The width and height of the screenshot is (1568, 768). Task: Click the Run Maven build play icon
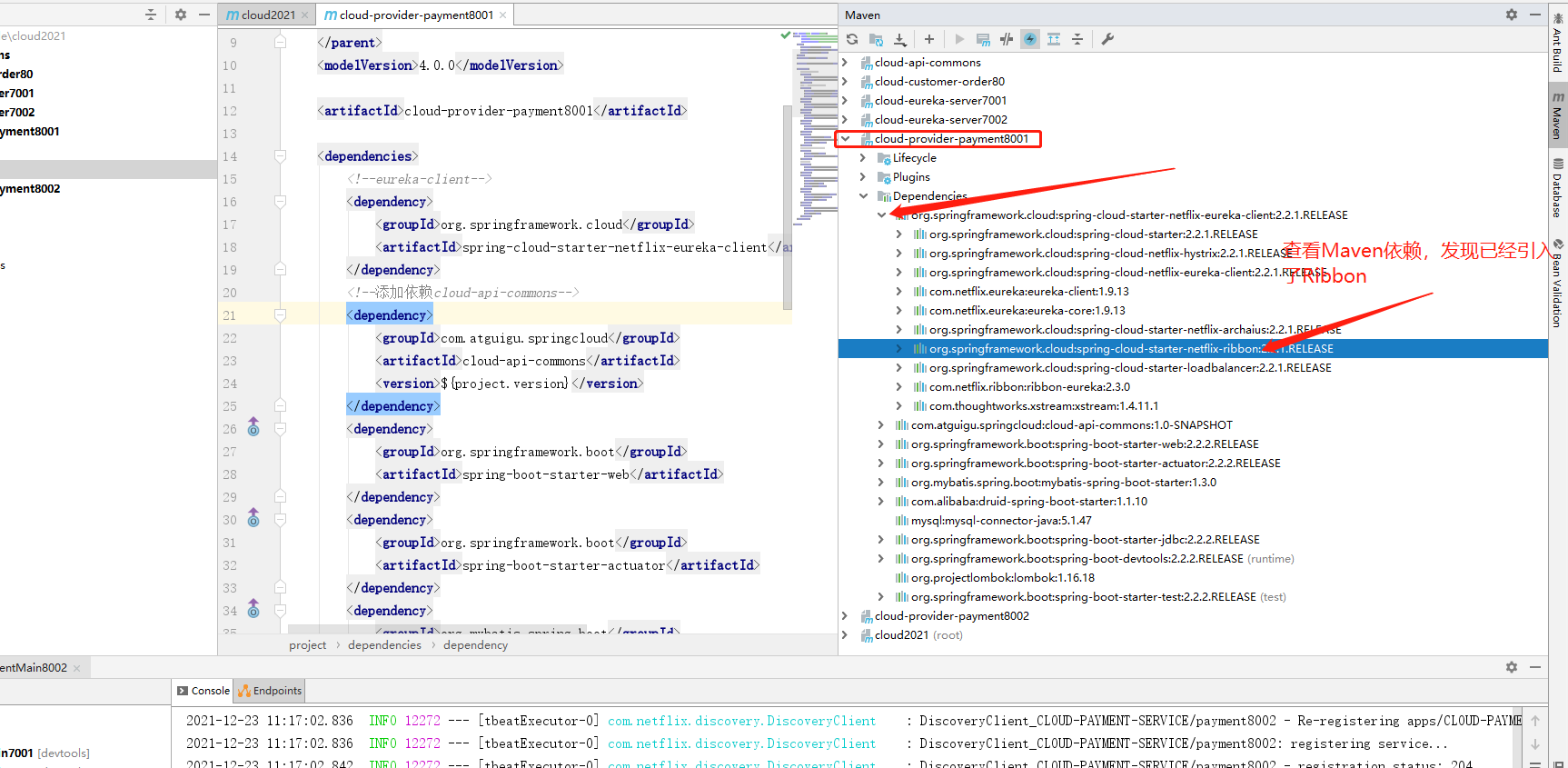959,39
